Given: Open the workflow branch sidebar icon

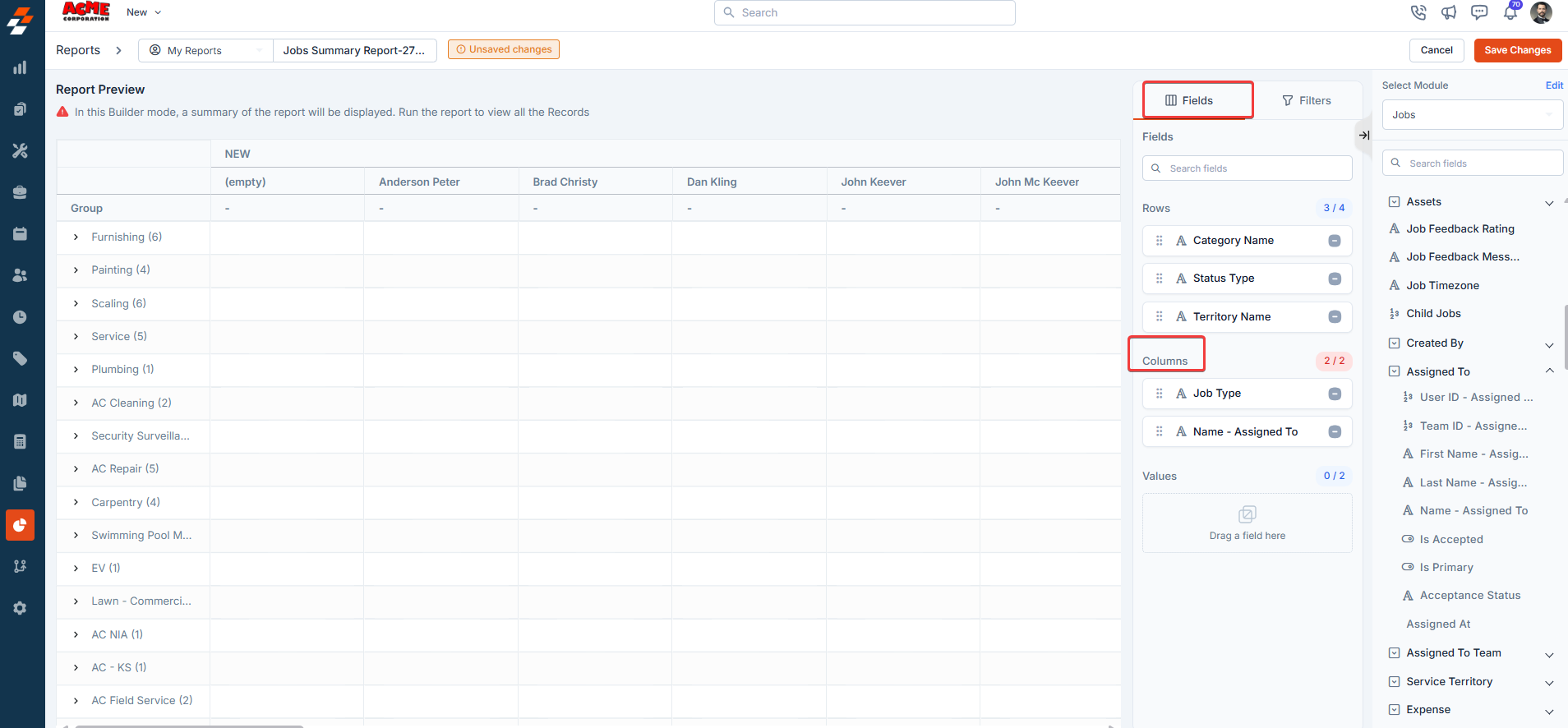Looking at the screenshot, I should [20, 566].
